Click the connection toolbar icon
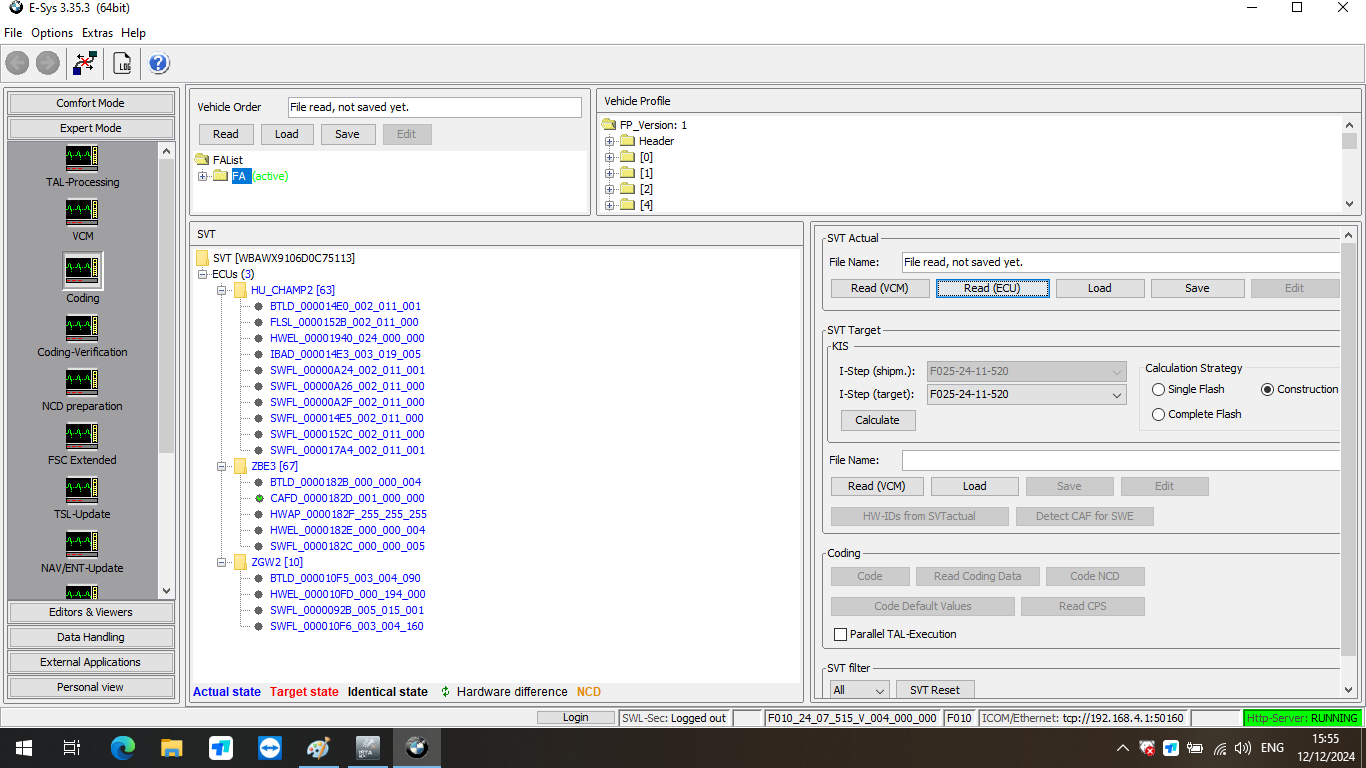The height and width of the screenshot is (768, 1366). (85, 63)
